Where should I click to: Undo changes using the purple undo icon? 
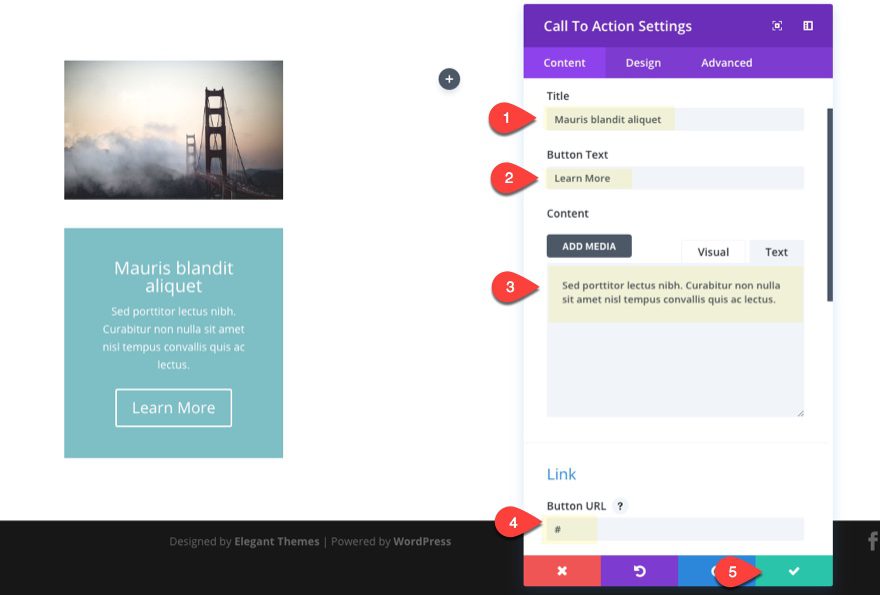(639, 570)
